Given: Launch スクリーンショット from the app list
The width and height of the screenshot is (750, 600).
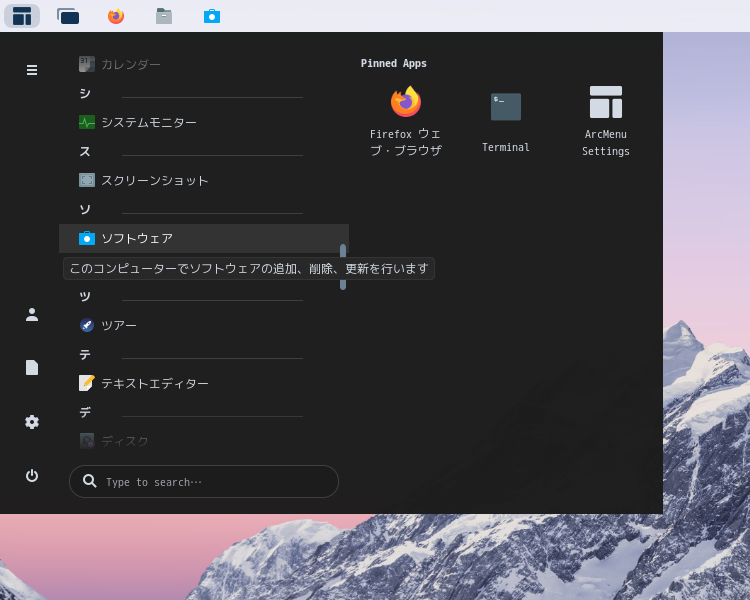Looking at the screenshot, I should [204, 180].
